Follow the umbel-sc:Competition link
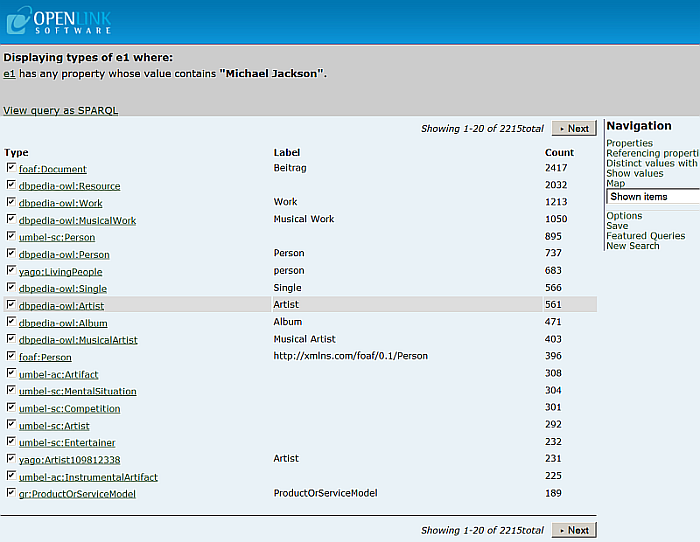This screenshot has width=700, height=542. pos(70,409)
